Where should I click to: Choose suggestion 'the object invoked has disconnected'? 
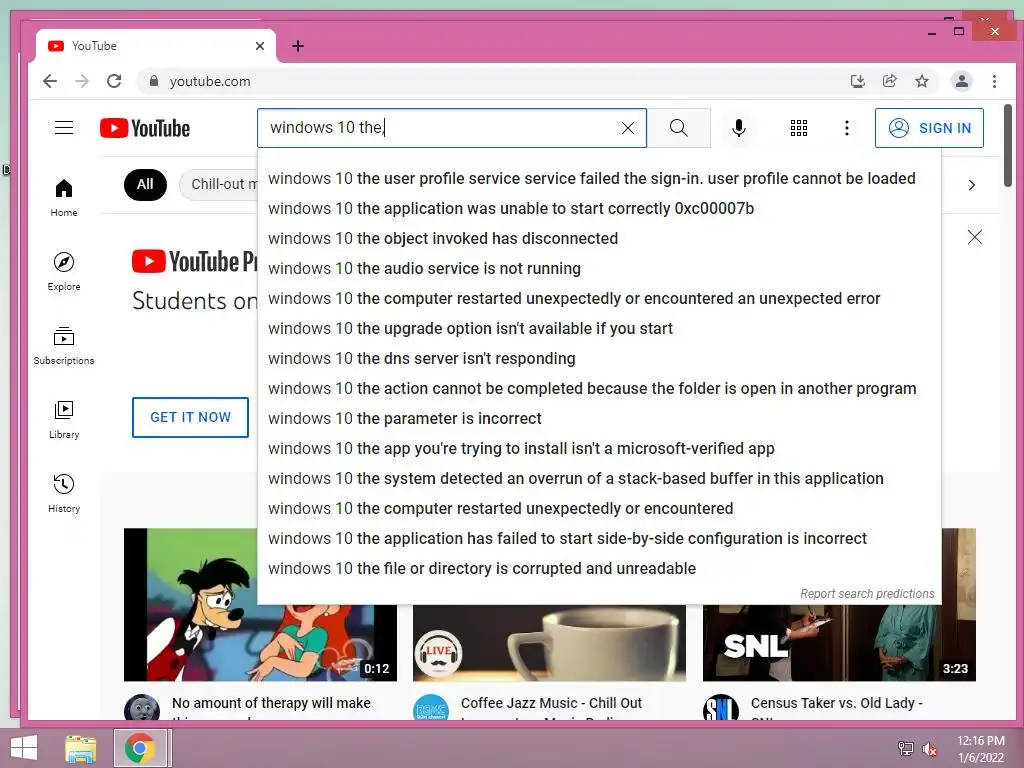coord(600,238)
